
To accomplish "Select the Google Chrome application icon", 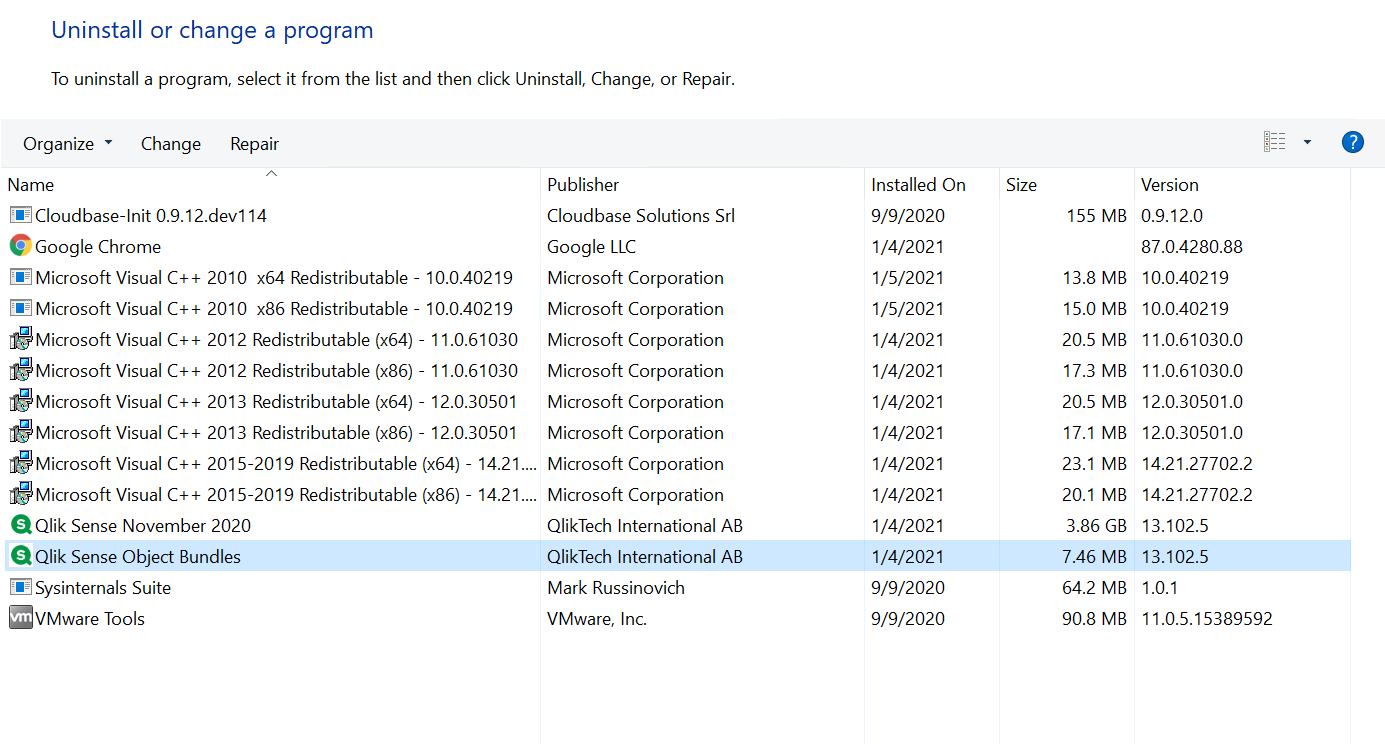I will (x=20, y=246).
